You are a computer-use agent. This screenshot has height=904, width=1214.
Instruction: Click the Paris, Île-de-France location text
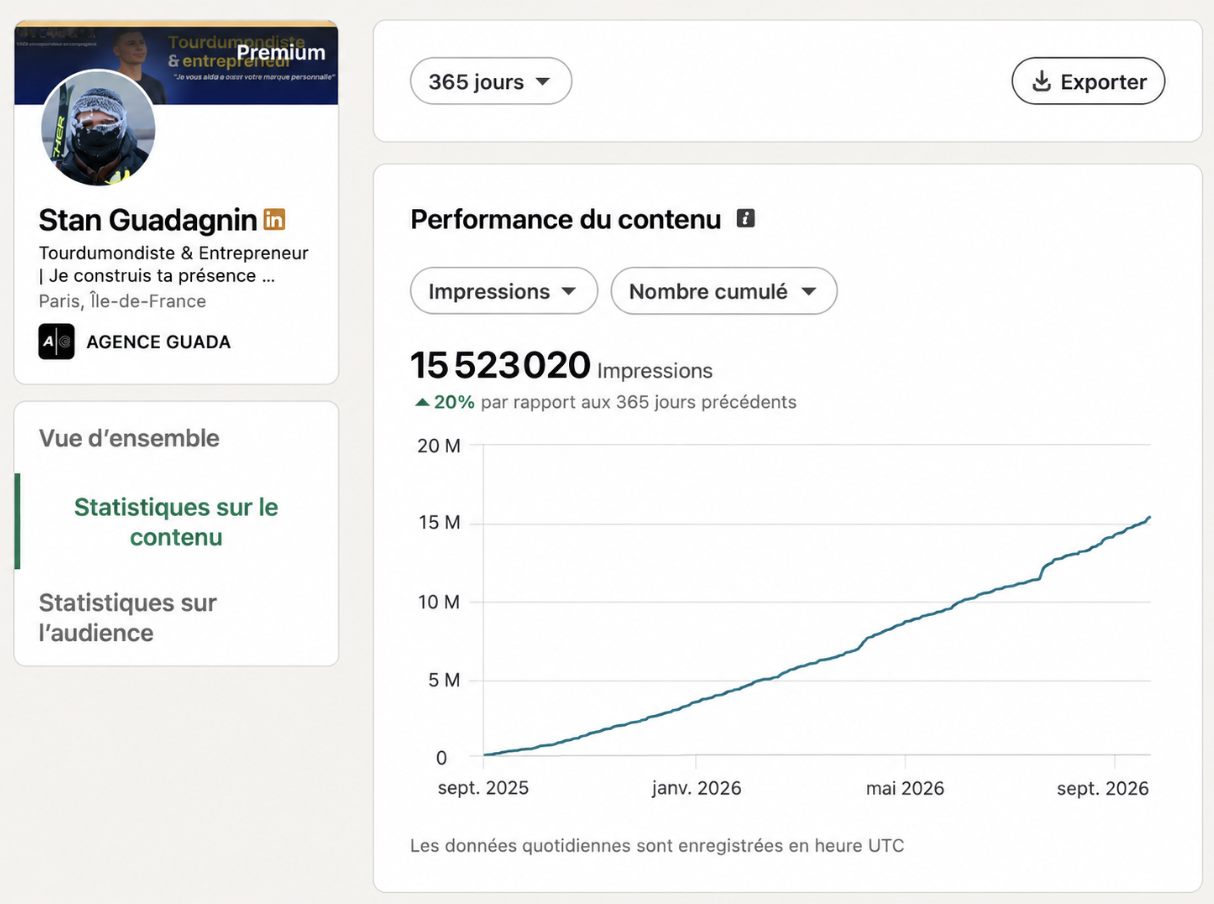coord(122,301)
